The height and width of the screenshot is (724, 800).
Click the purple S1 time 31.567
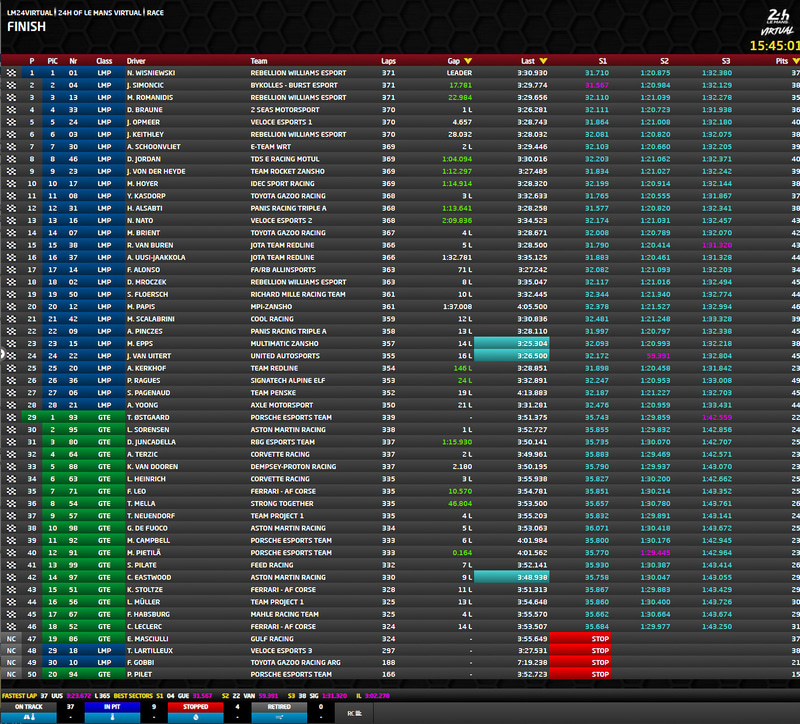[x=596, y=85]
